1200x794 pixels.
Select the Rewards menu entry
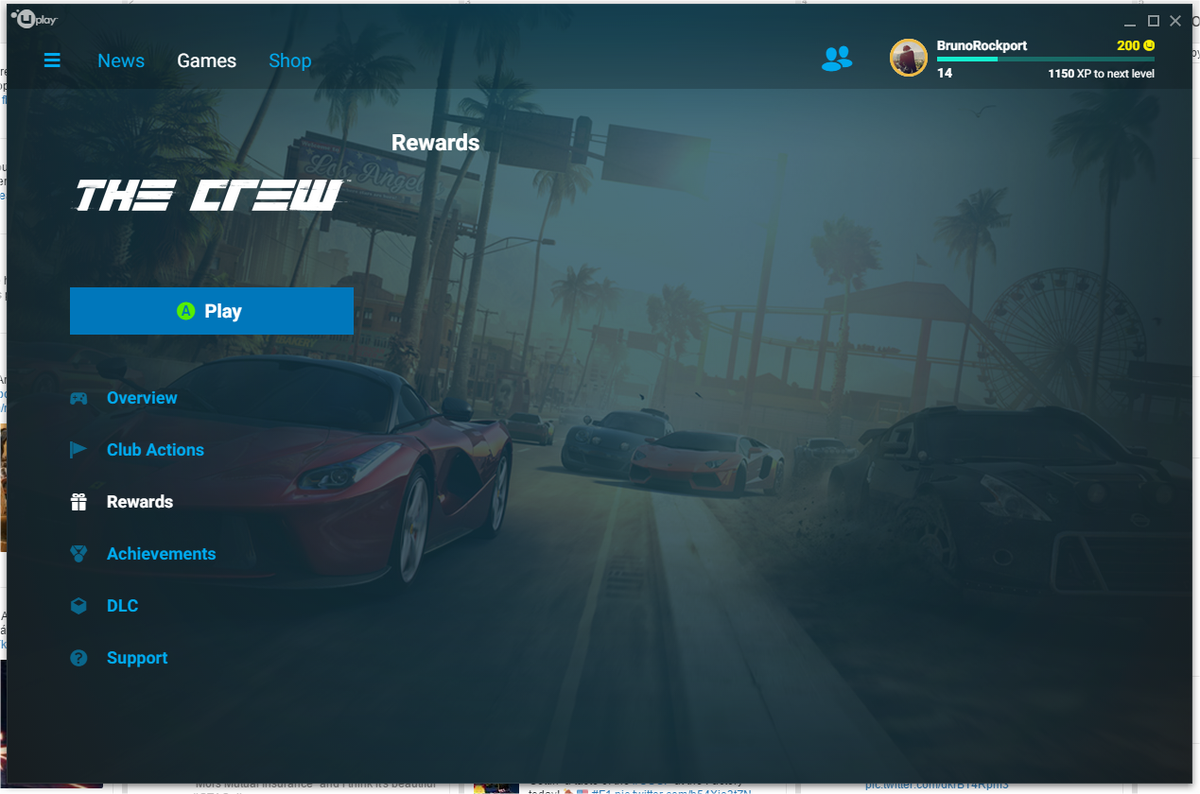click(140, 502)
